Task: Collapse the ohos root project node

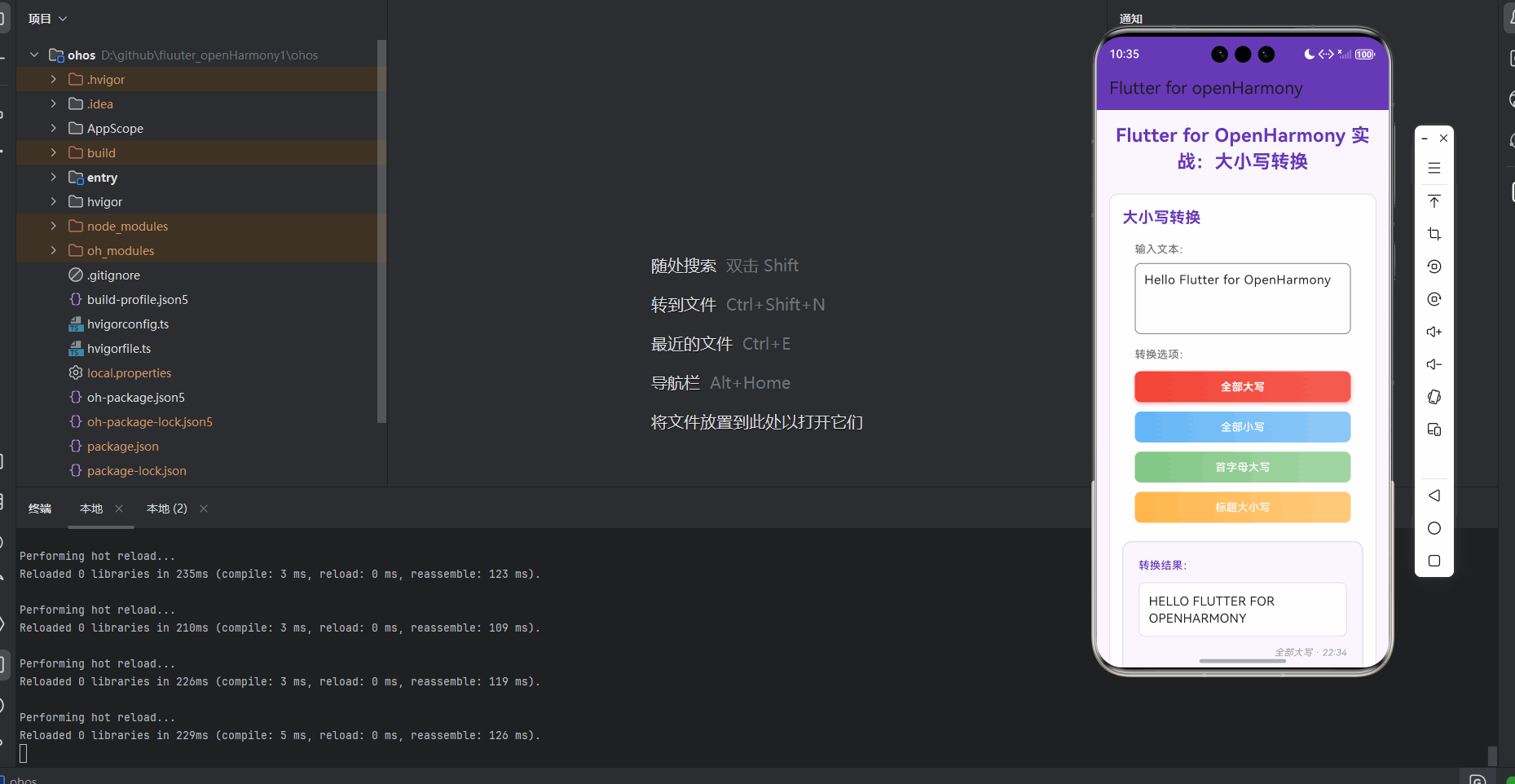Action: coord(34,55)
